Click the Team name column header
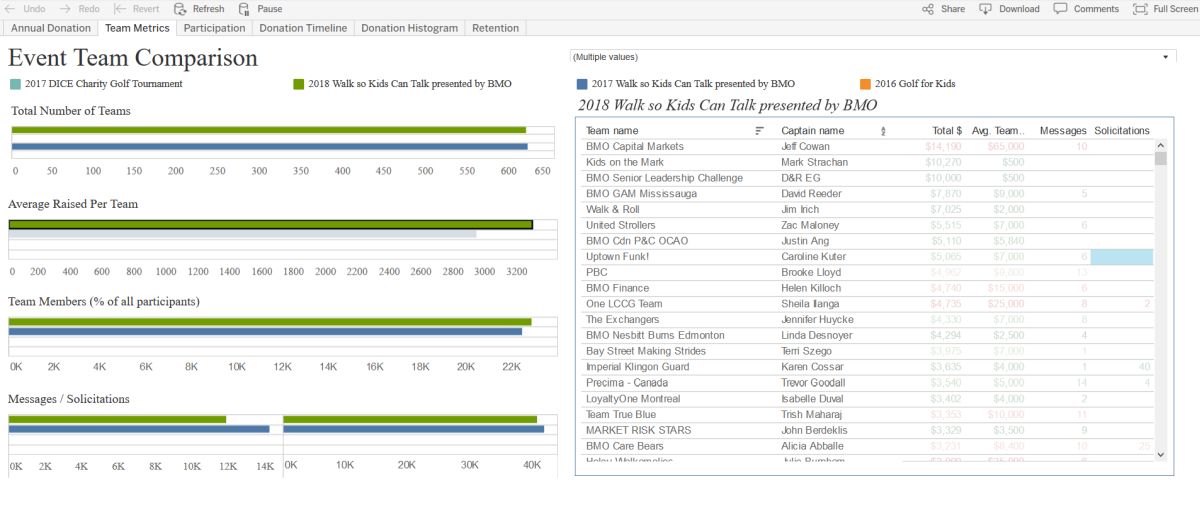 (x=612, y=131)
